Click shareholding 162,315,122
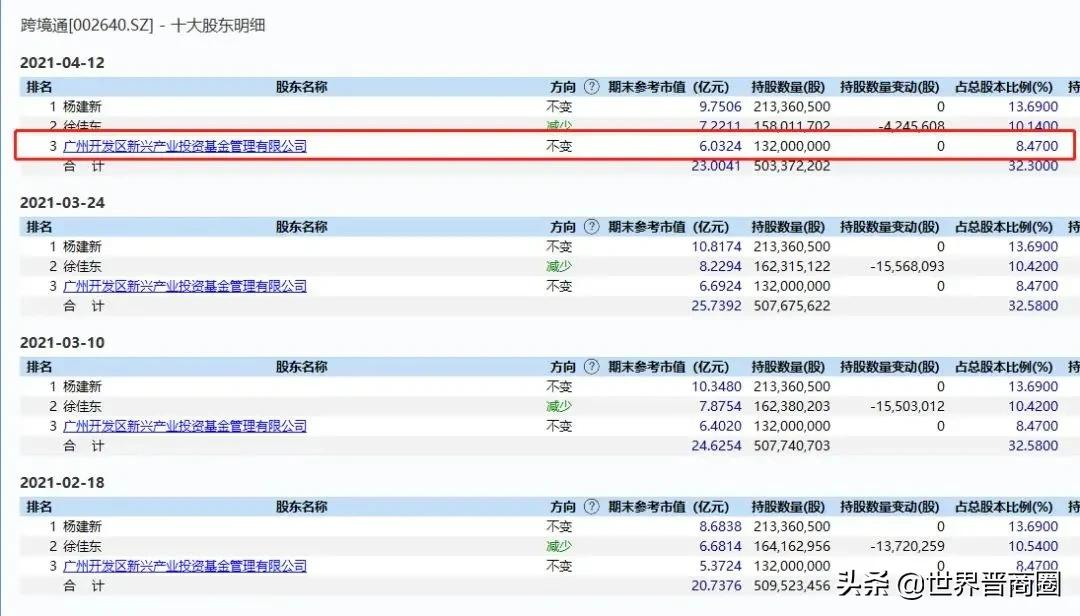 click(x=791, y=267)
